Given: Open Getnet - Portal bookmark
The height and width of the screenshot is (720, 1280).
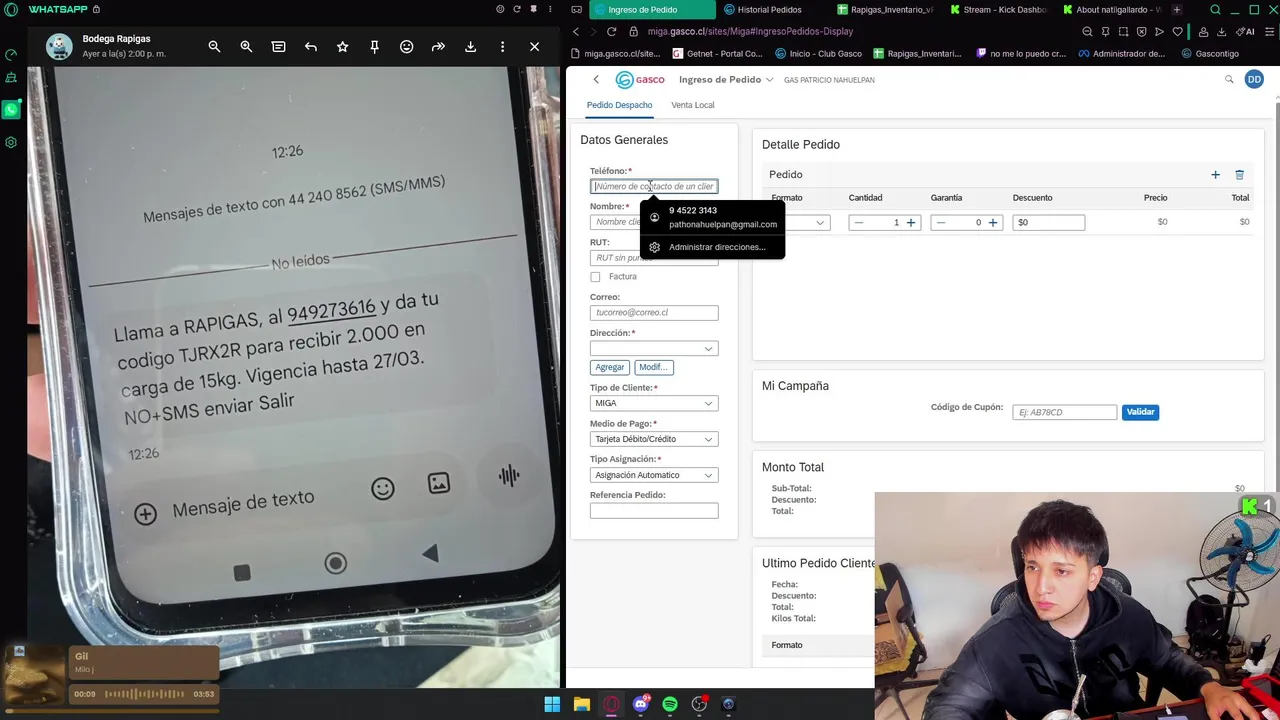Looking at the screenshot, I should (716, 53).
